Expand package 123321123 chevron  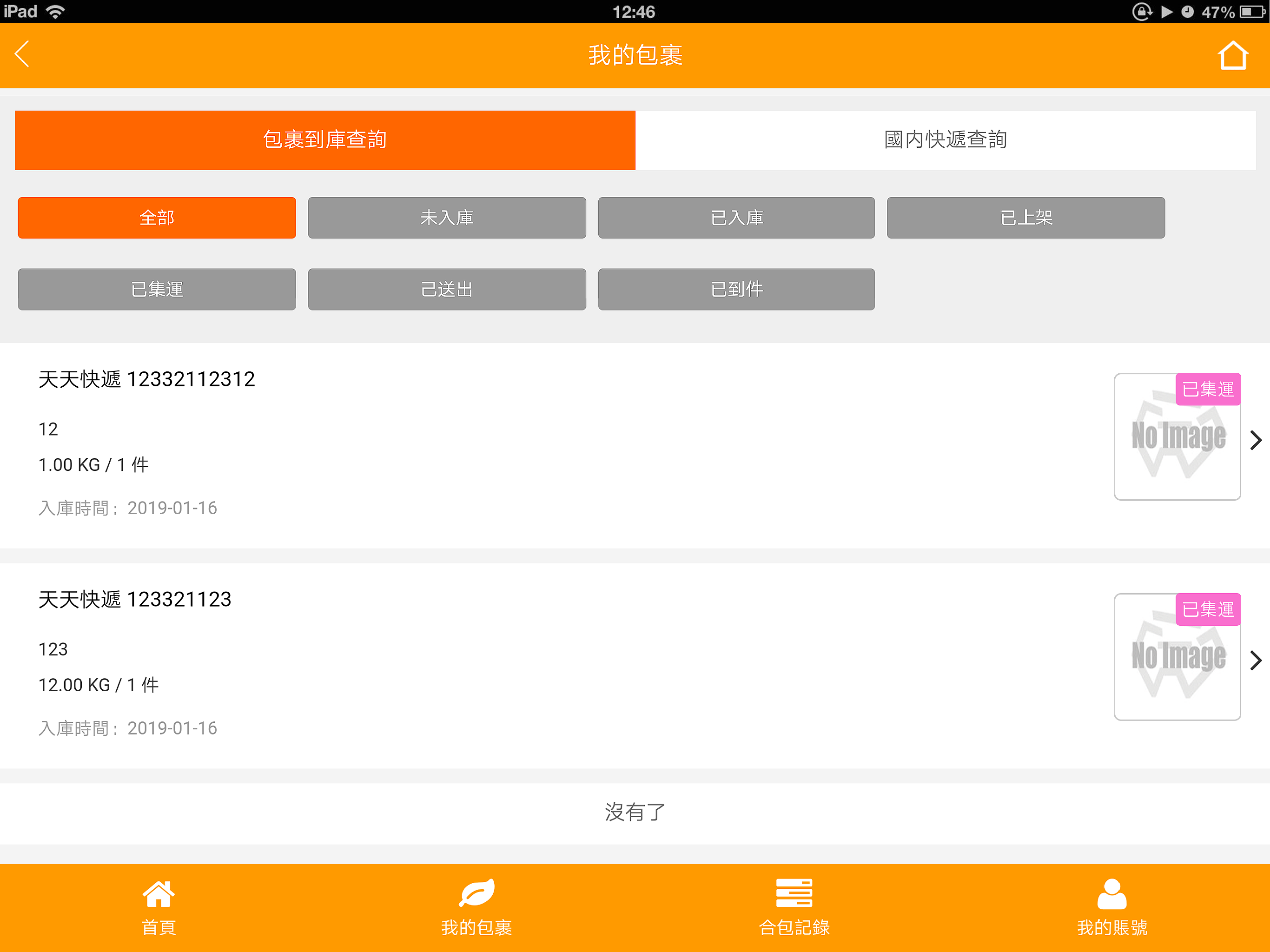1256,661
